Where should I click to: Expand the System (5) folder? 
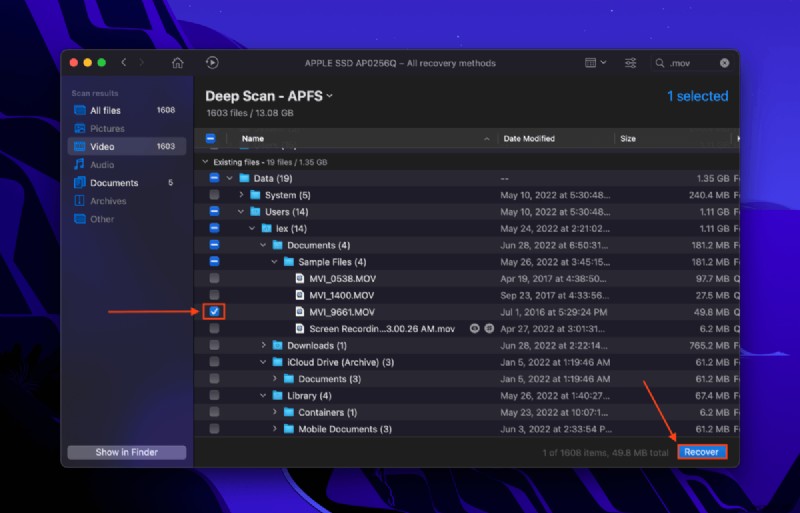241,195
